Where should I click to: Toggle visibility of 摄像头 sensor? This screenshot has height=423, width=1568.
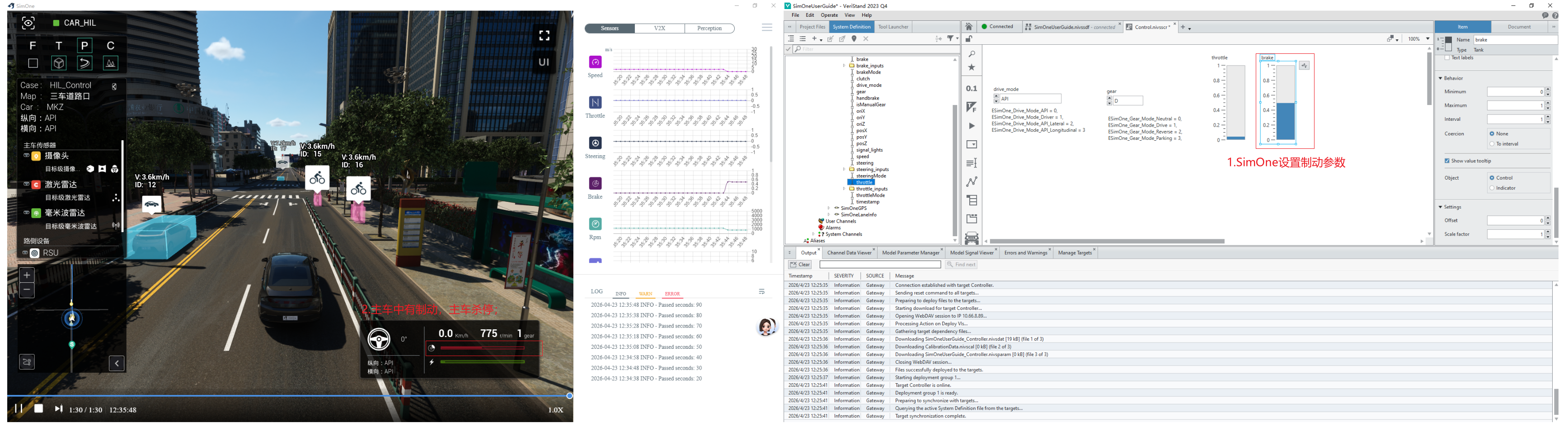[26, 156]
